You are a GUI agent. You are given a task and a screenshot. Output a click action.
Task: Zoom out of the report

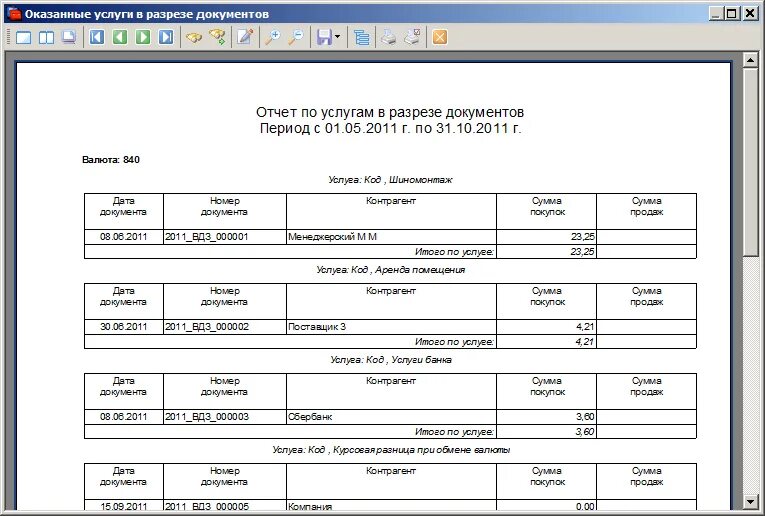point(296,37)
